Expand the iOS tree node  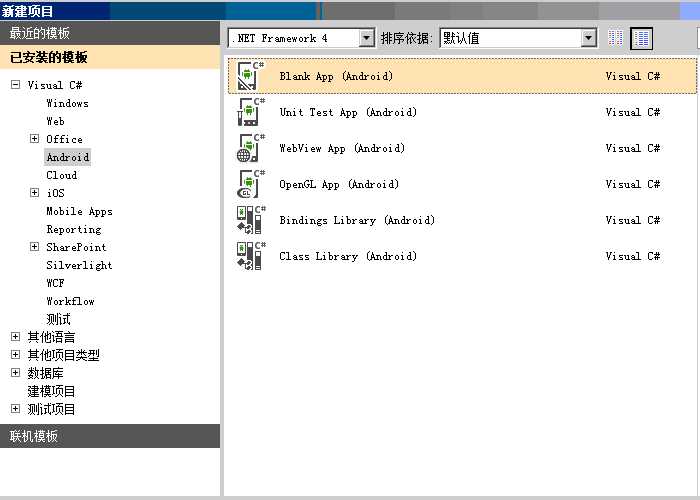point(34,192)
